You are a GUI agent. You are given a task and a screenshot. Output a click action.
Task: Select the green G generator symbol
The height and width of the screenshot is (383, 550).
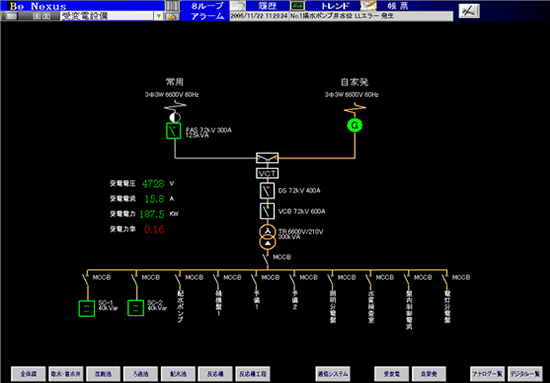tap(355, 126)
